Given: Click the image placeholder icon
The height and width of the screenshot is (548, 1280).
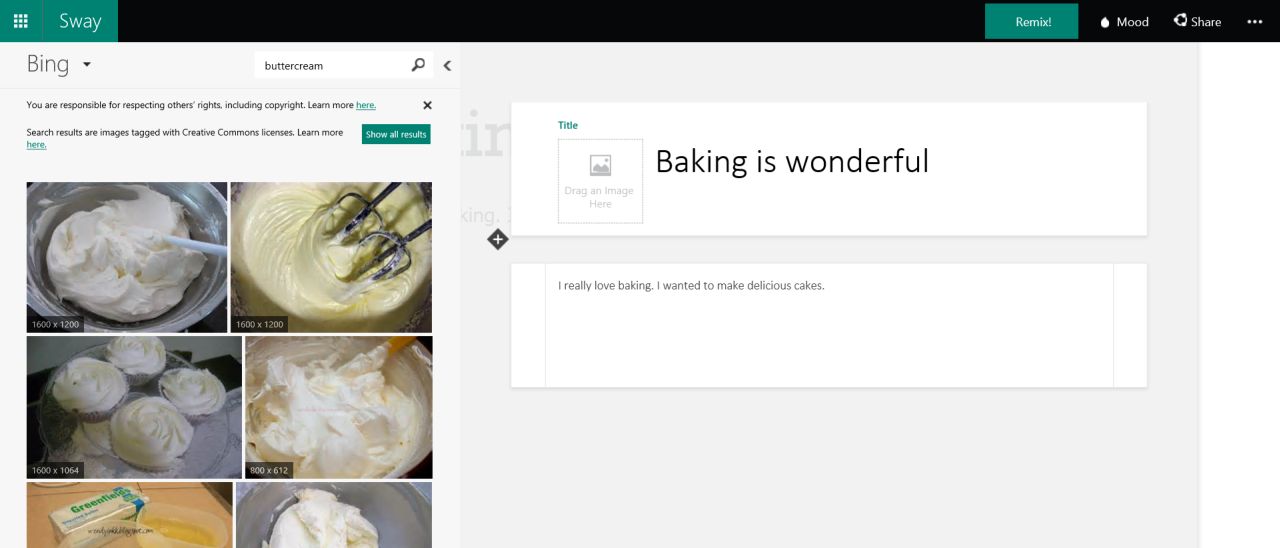Looking at the screenshot, I should pyautogui.click(x=600, y=166).
